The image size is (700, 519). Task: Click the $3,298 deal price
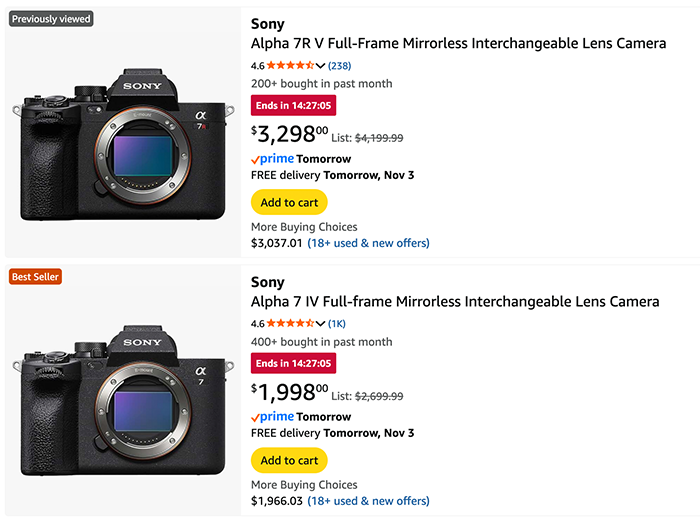pos(290,134)
